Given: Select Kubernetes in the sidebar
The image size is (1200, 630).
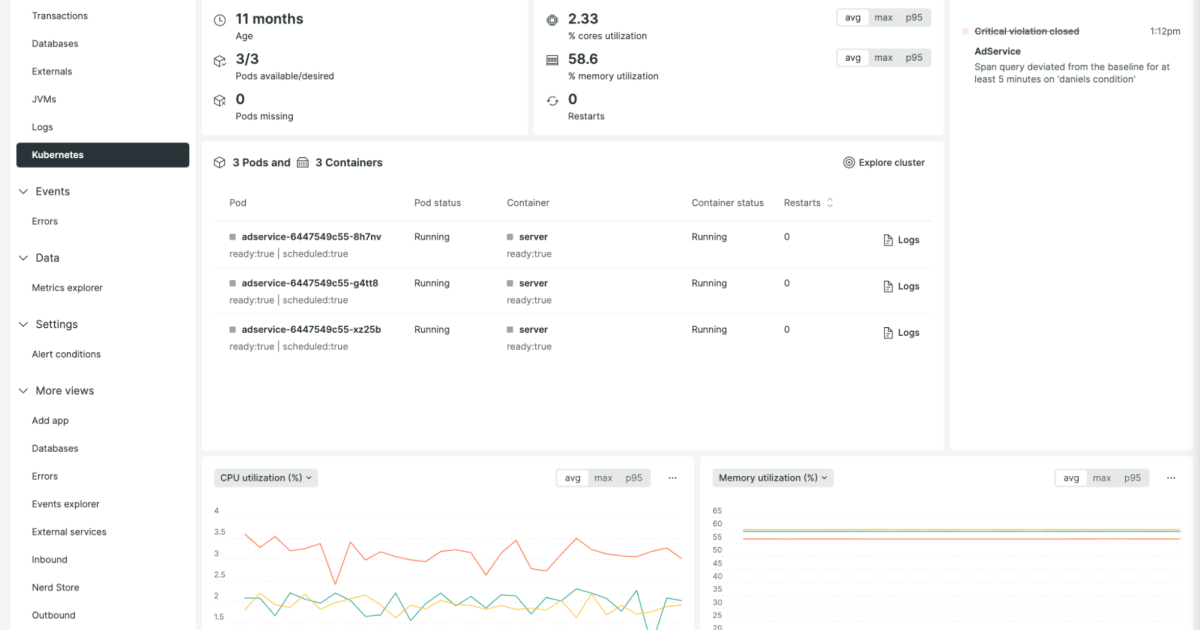Looking at the screenshot, I should pyautogui.click(x=57, y=155).
